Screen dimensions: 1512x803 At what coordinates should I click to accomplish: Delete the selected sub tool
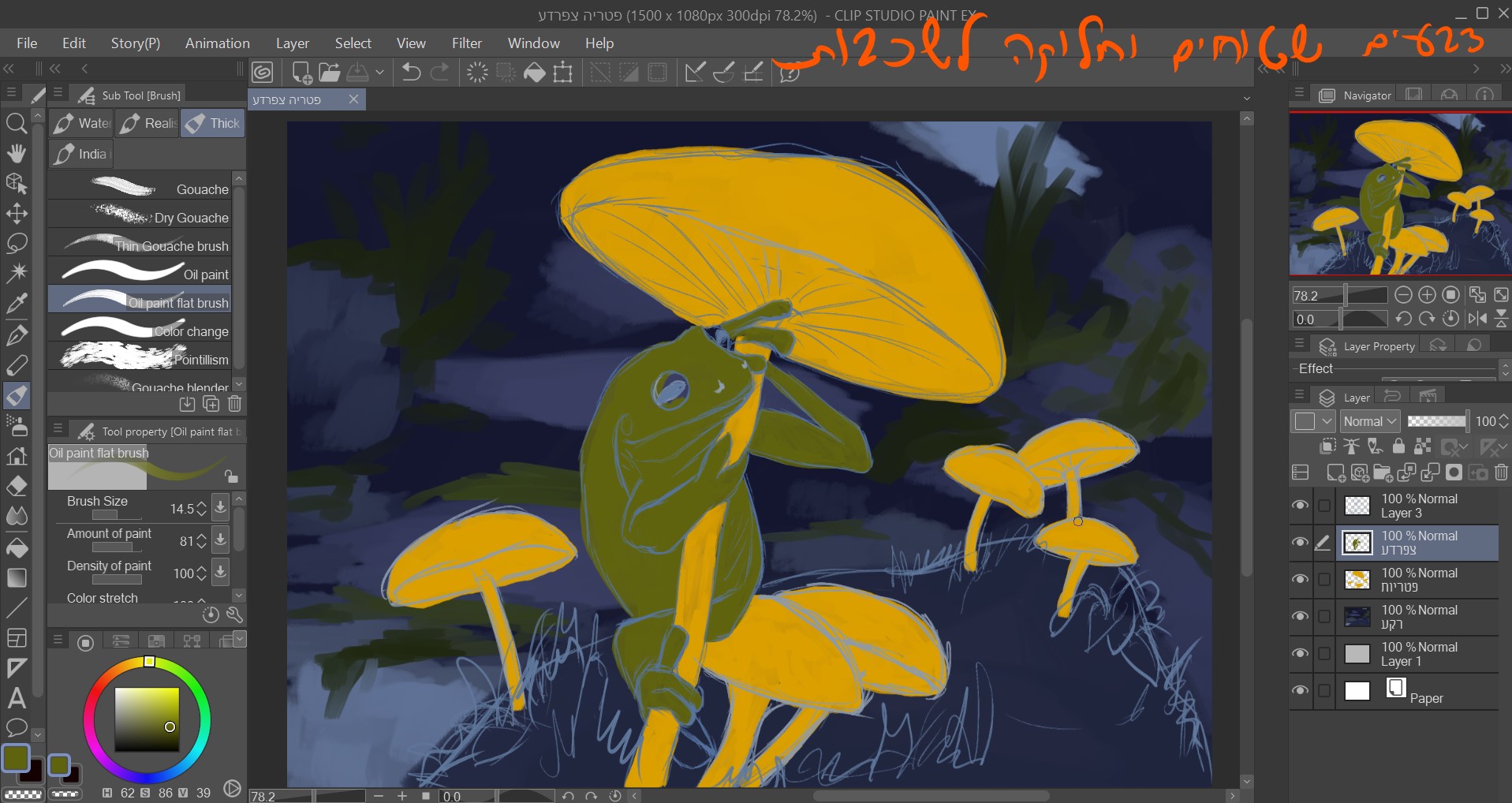tap(234, 404)
